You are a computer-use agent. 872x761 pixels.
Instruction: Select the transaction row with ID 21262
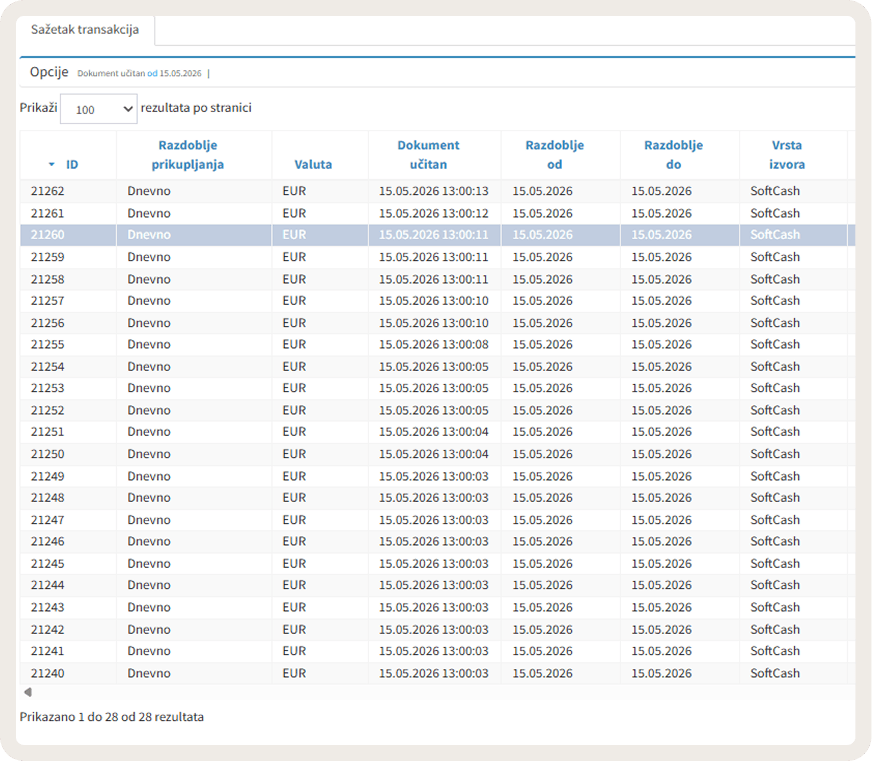[437, 191]
